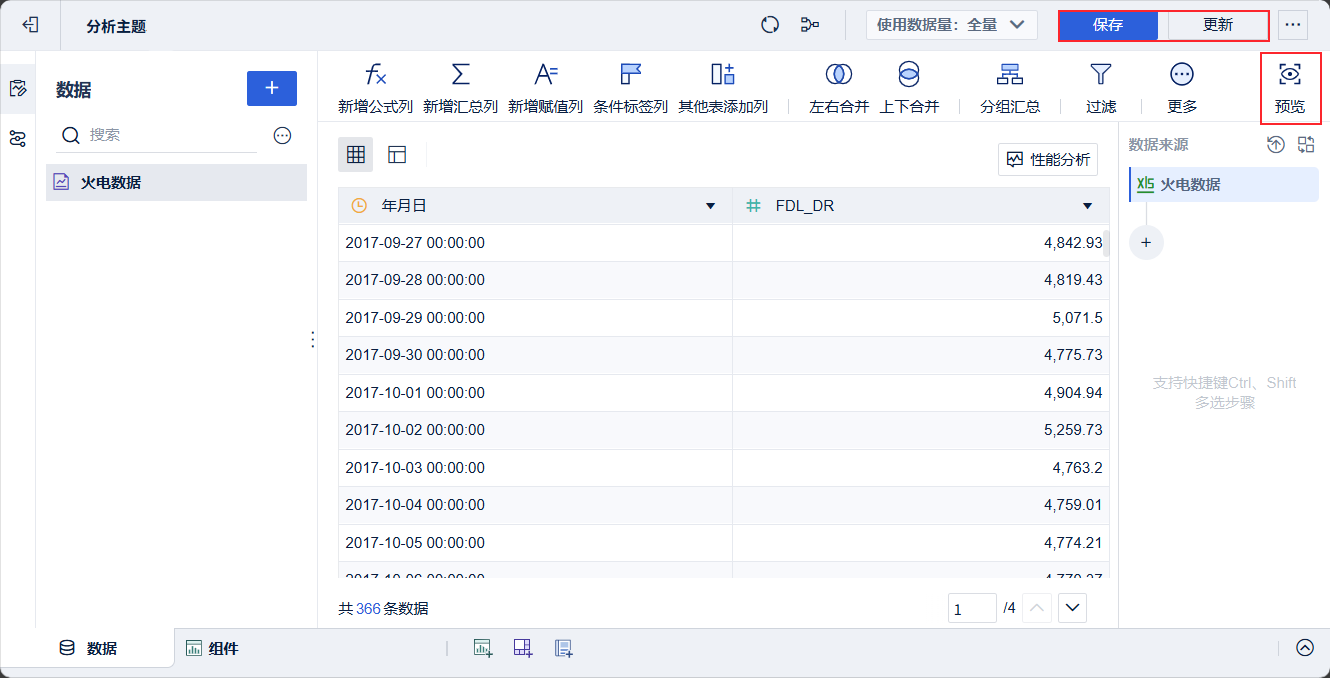Open the header ellipsis menu button

point(1293,25)
